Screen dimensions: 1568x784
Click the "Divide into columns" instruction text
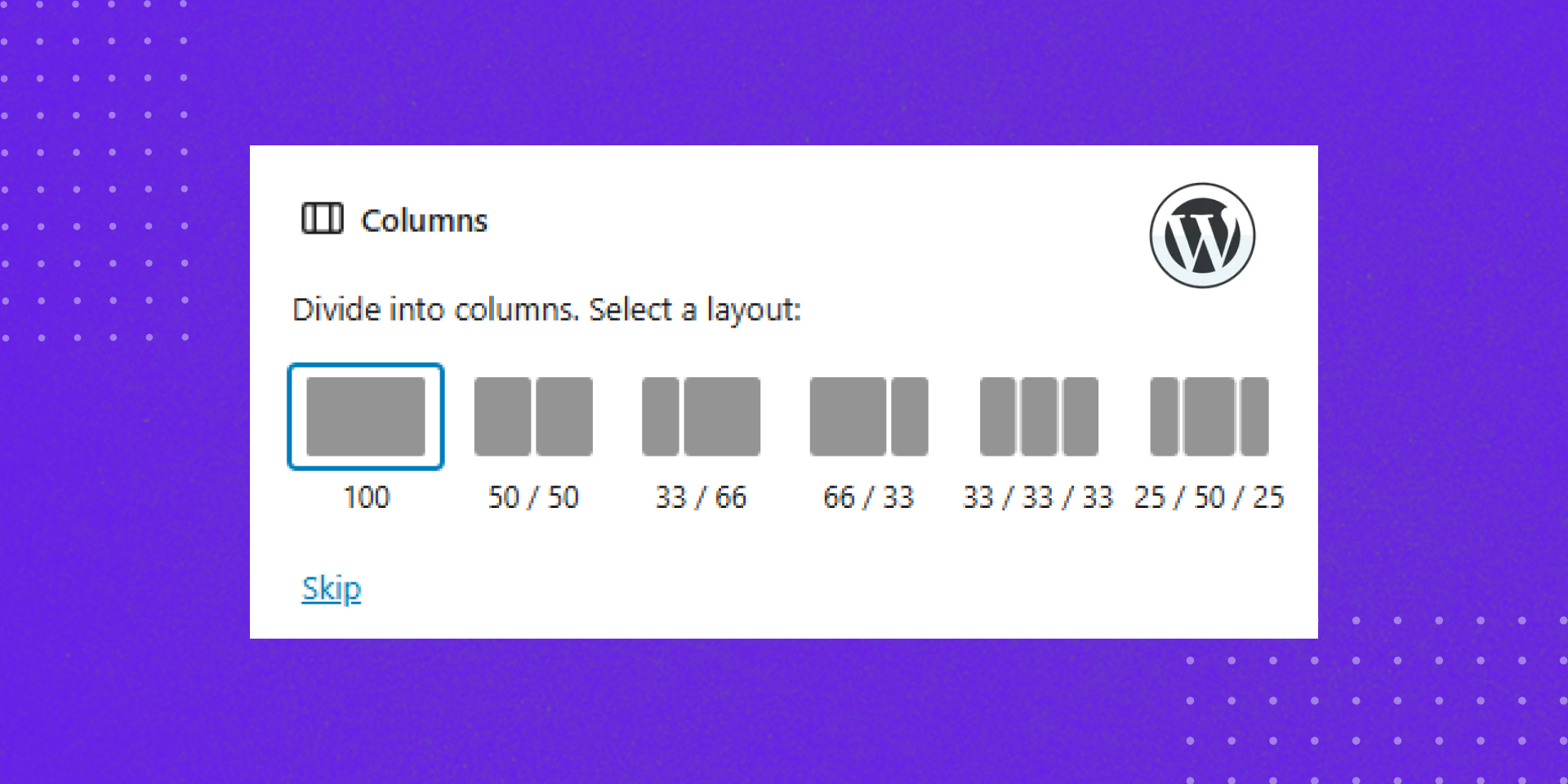[x=547, y=310]
